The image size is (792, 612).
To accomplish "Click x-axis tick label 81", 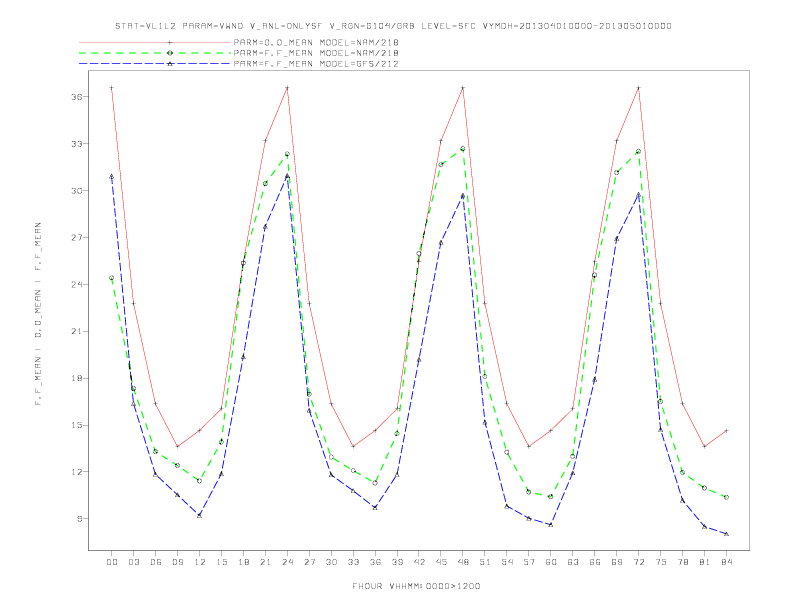I will click(705, 562).
